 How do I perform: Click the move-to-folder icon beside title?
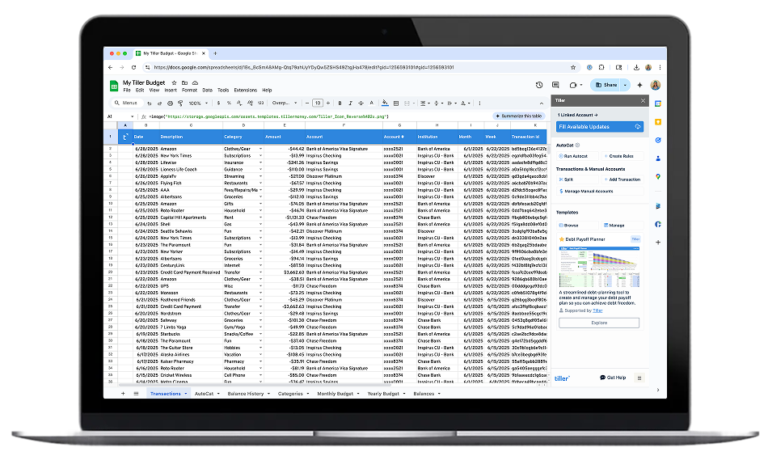pos(185,83)
